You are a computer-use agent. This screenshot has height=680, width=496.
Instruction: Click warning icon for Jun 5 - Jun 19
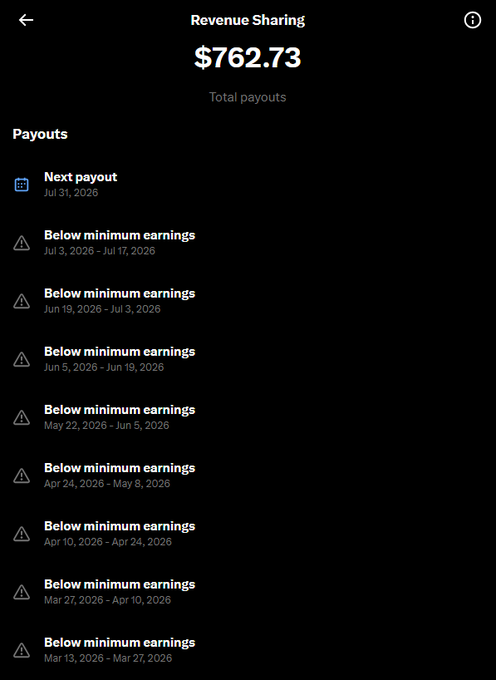coord(22,359)
